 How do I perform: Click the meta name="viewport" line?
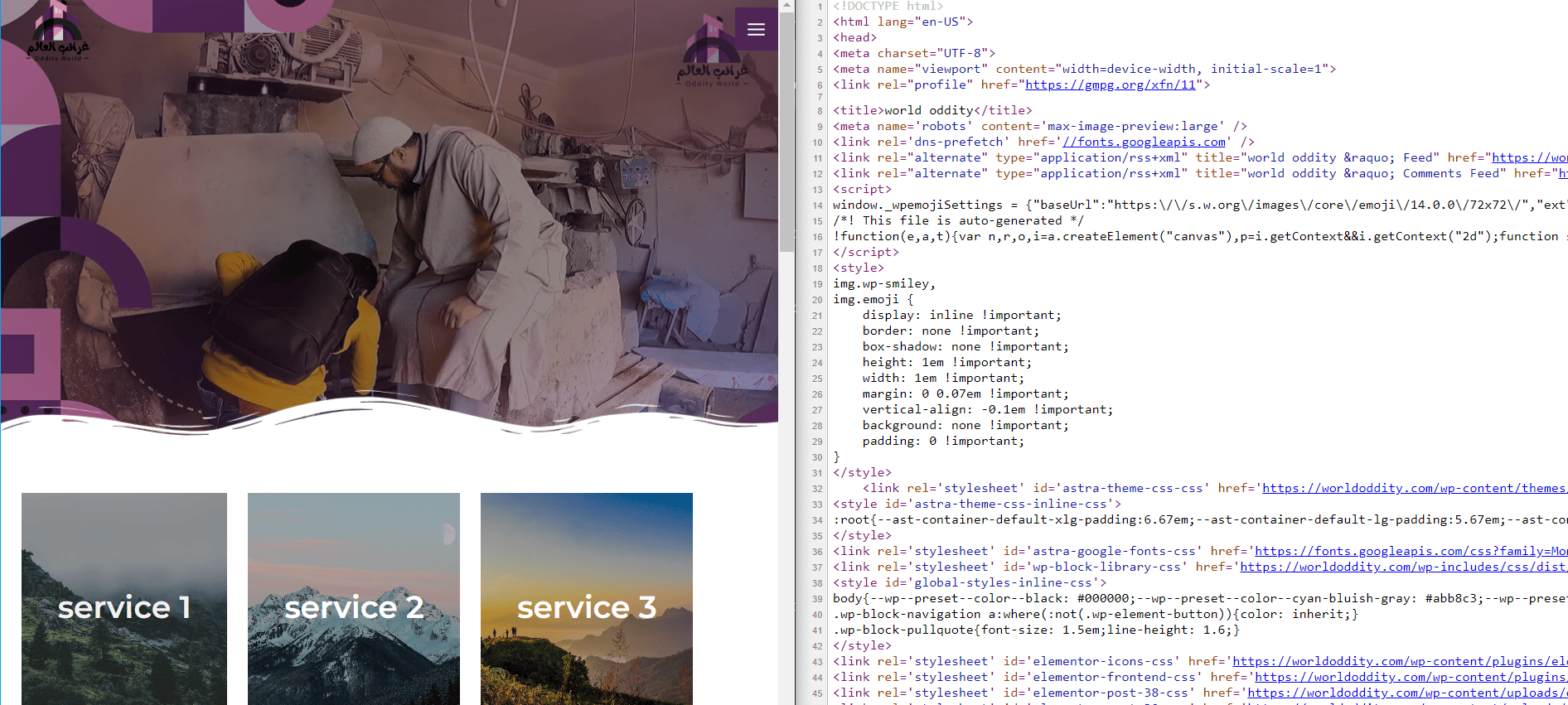click(1084, 69)
